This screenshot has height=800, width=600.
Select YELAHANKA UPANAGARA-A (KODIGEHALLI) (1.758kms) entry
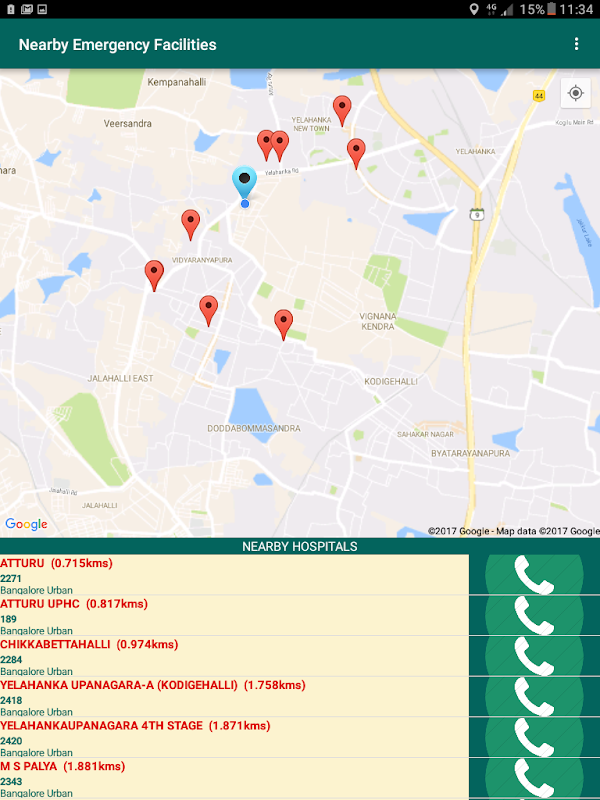(234, 696)
